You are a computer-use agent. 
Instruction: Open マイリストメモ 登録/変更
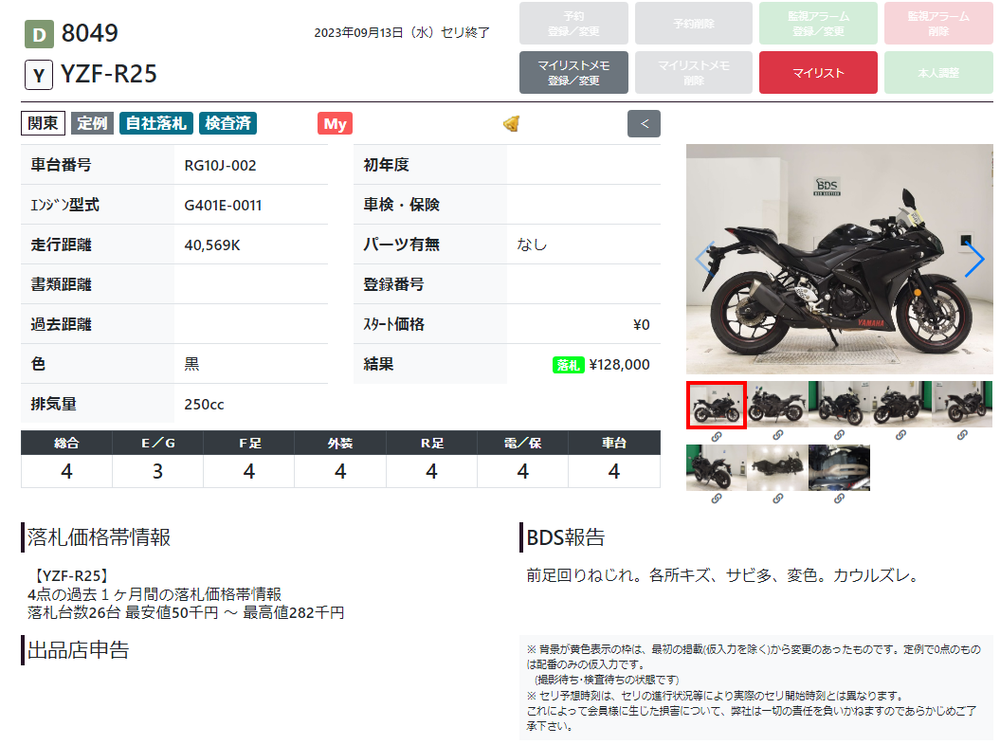click(573, 73)
